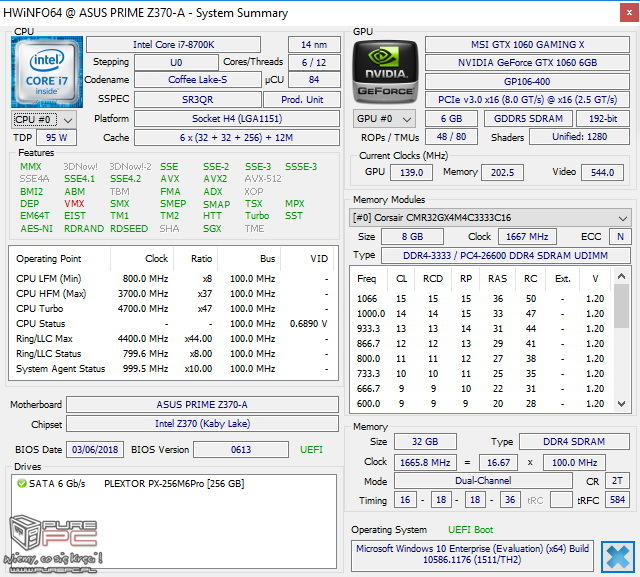Click the memory timings scroll up arrow
640x577 pixels.
(621, 277)
